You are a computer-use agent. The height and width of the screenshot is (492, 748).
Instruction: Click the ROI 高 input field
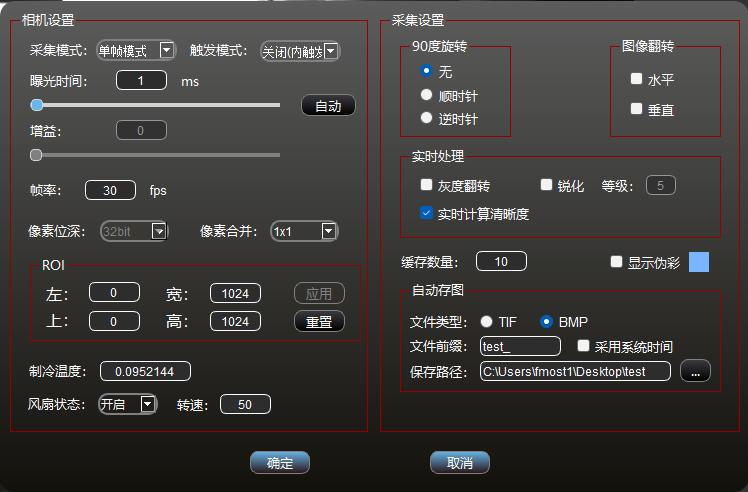coord(235,321)
